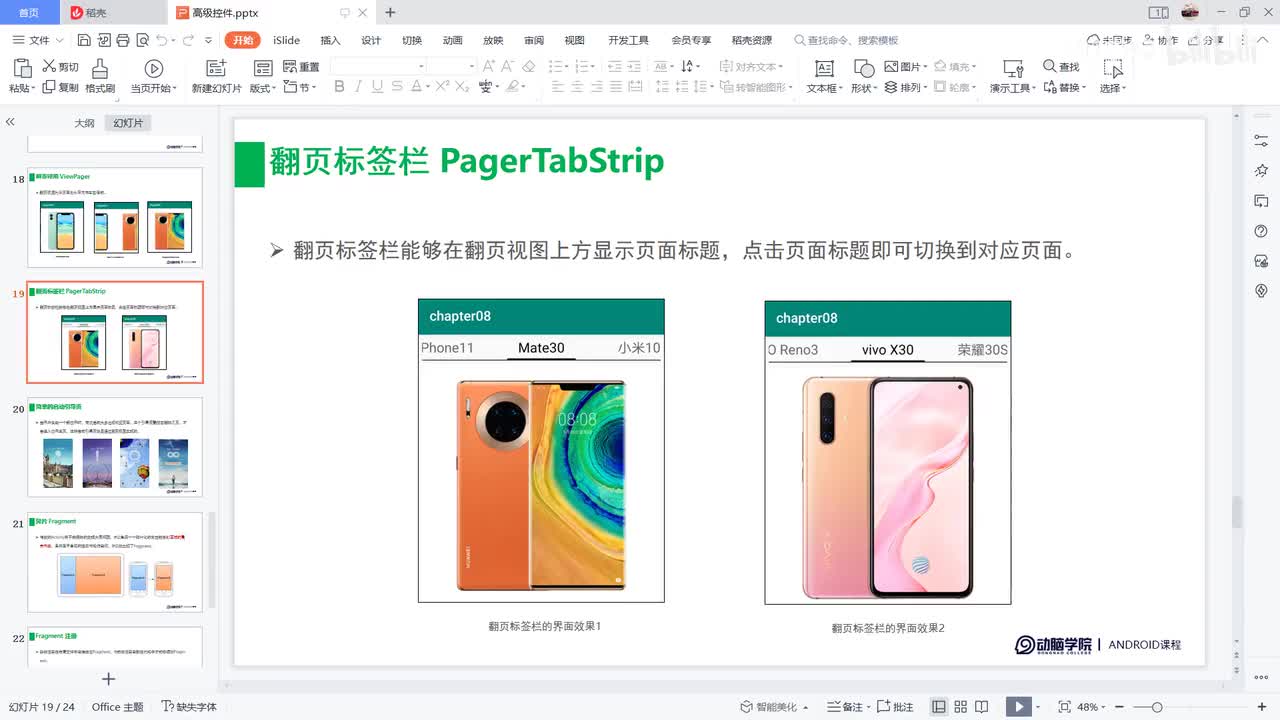Image resolution: width=1280 pixels, height=720 pixels.
Task: Toggle Italic formatting (I)
Action: pos(358,87)
